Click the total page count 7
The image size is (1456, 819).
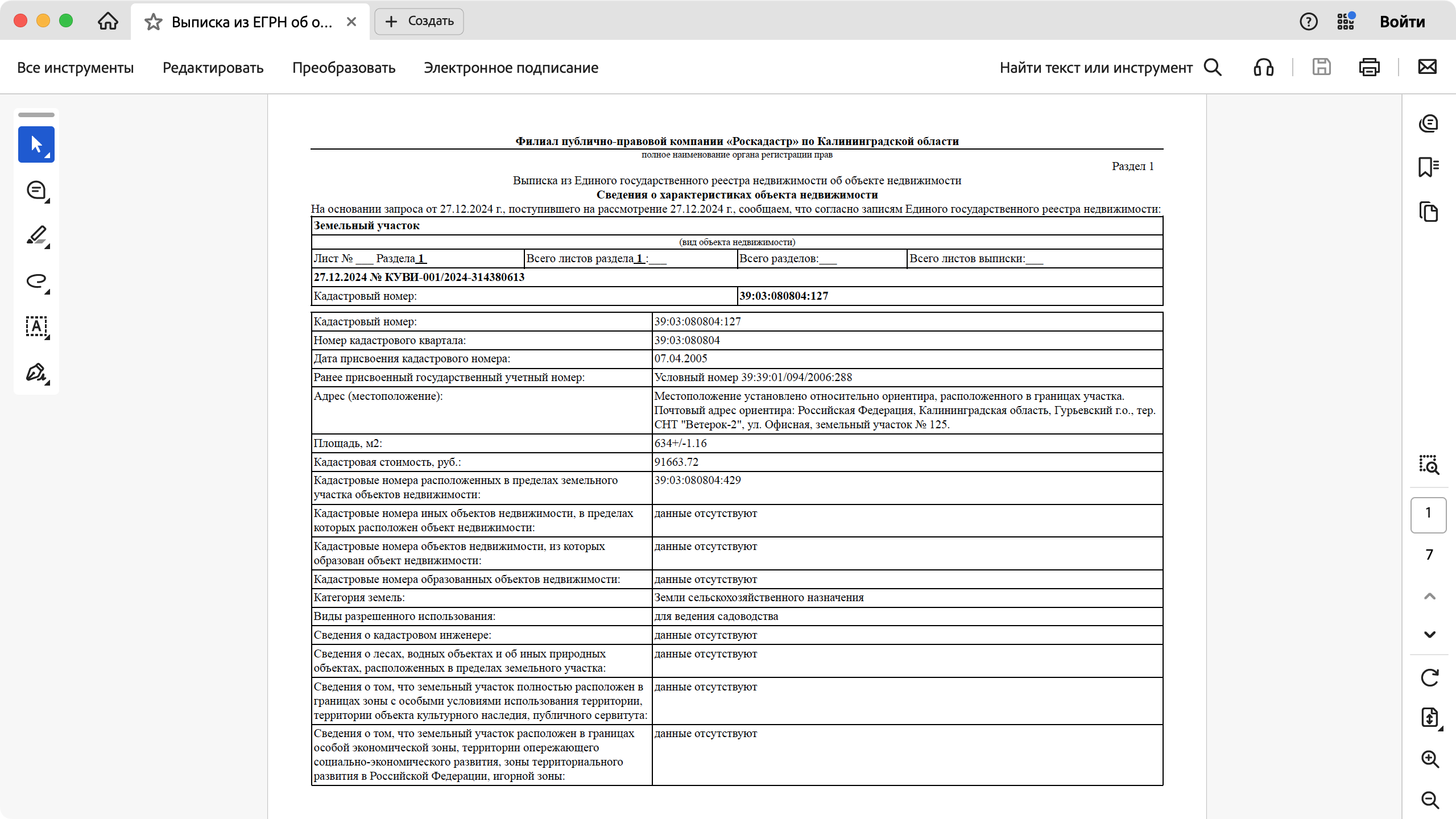pyautogui.click(x=1429, y=555)
